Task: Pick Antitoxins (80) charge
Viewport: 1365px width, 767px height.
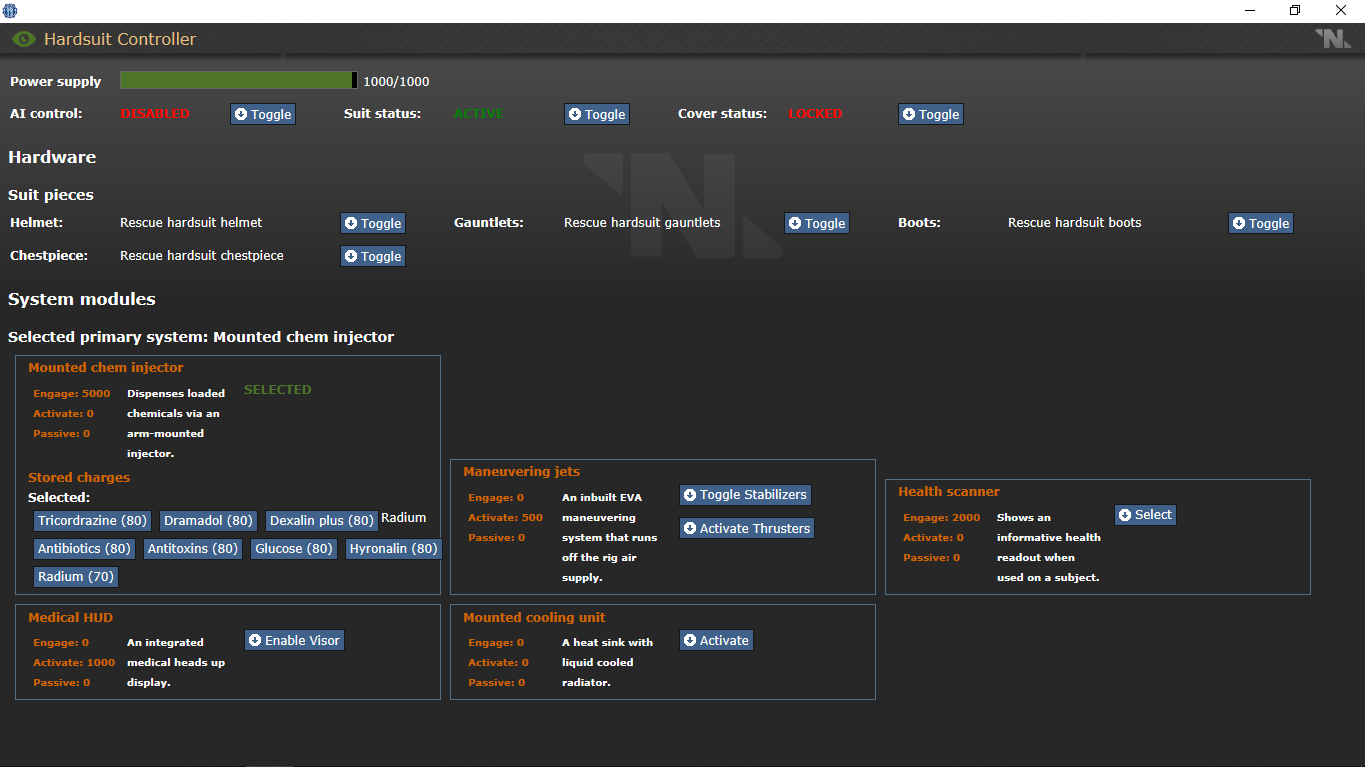Action: pos(193,548)
